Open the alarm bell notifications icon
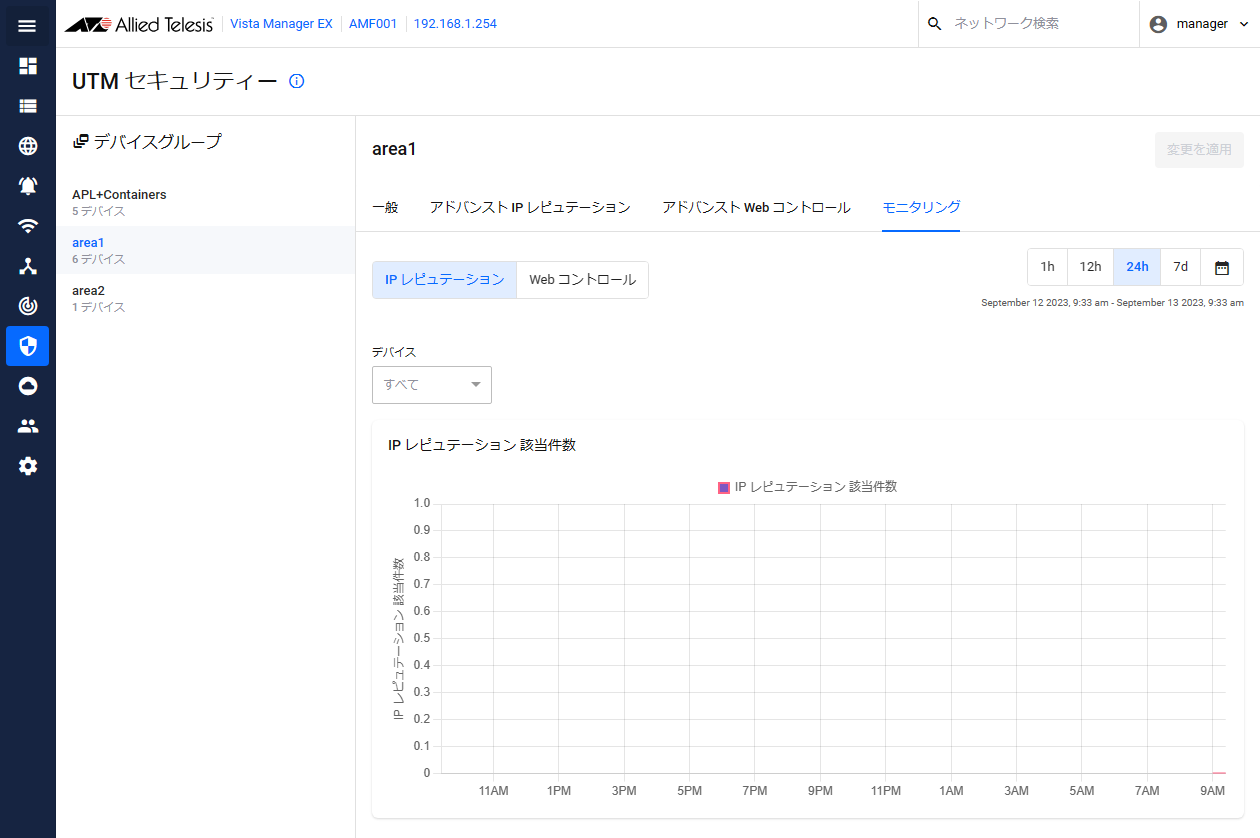The height and width of the screenshot is (838, 1260). pyautogui.click(x=28, y=186)
